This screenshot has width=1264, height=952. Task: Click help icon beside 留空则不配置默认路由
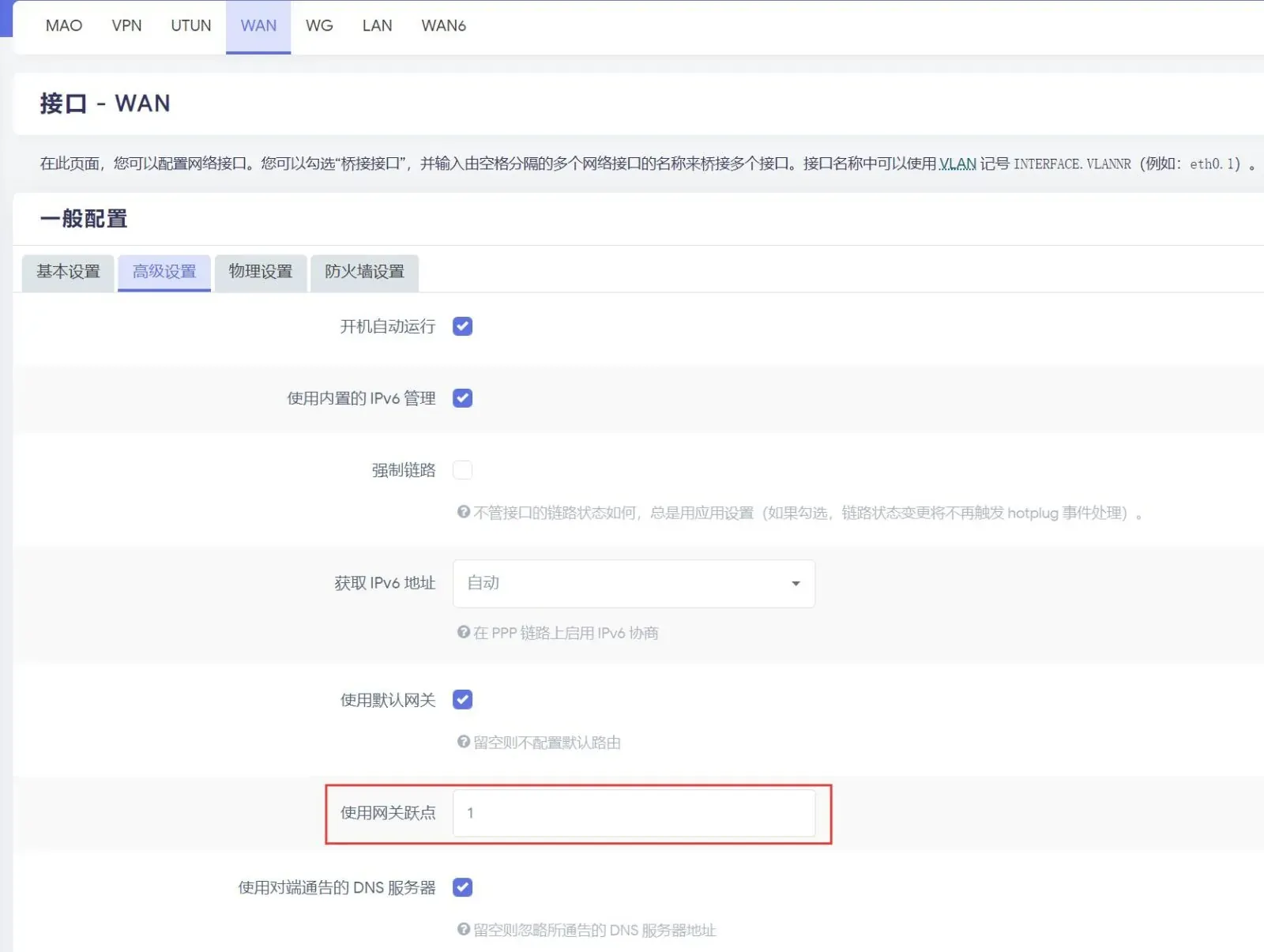click(x=464, y=742)
